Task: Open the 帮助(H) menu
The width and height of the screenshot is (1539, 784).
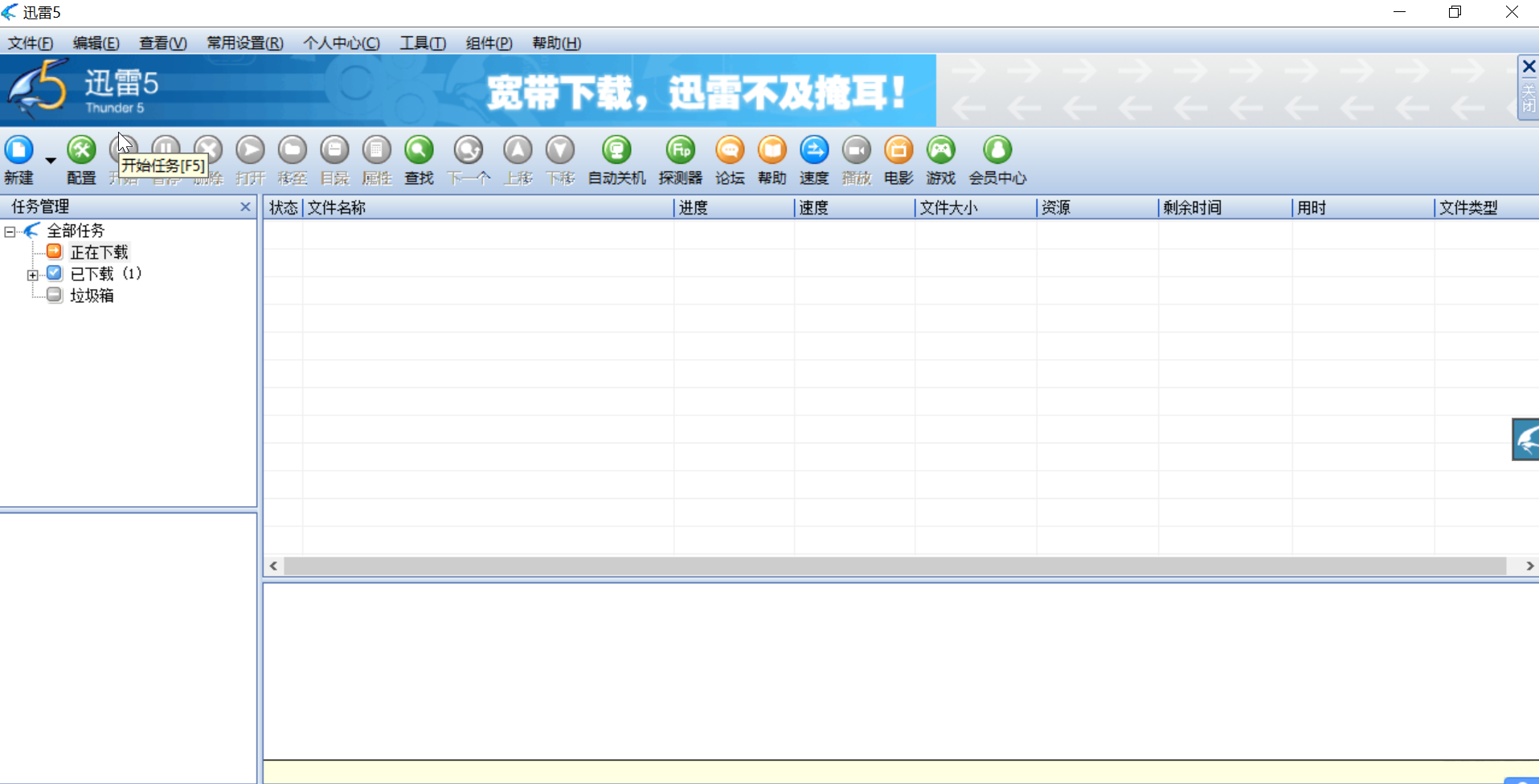Action: (556, 43)
